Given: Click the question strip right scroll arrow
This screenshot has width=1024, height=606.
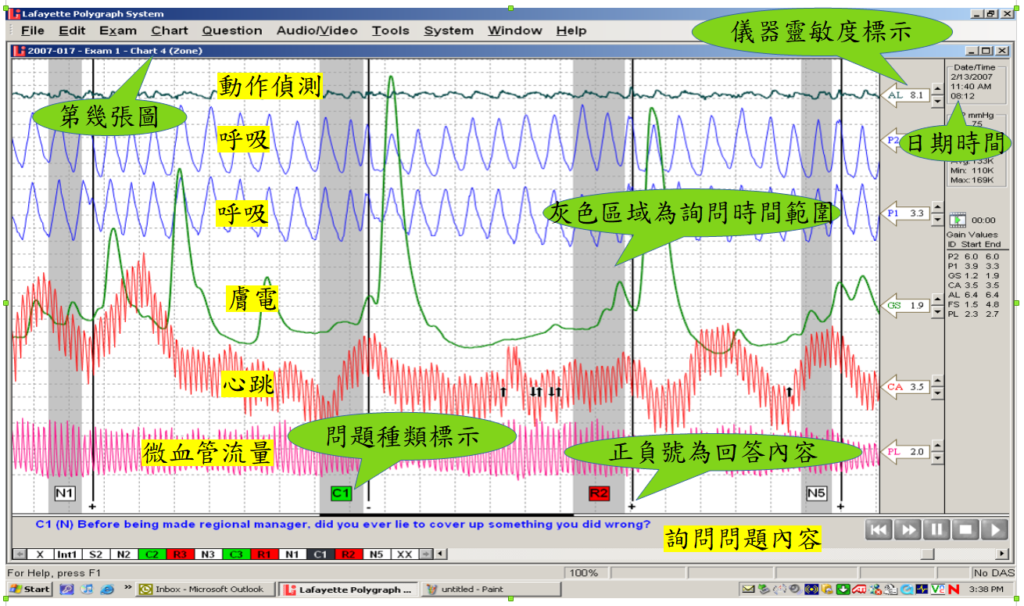Looking at the screenshot, I should 425,554.
